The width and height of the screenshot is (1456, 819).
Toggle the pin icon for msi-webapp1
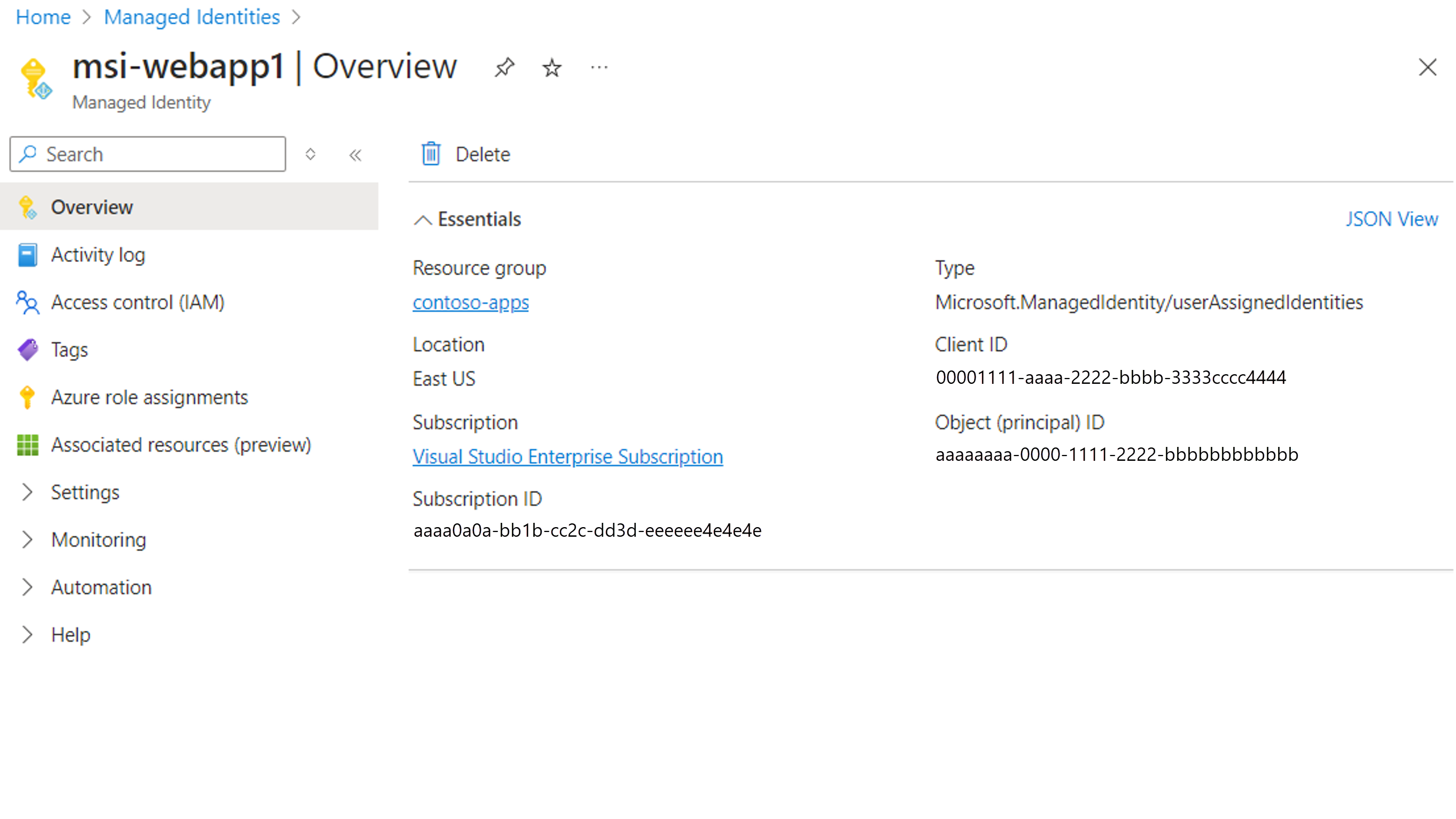click(x=506, y=67)
